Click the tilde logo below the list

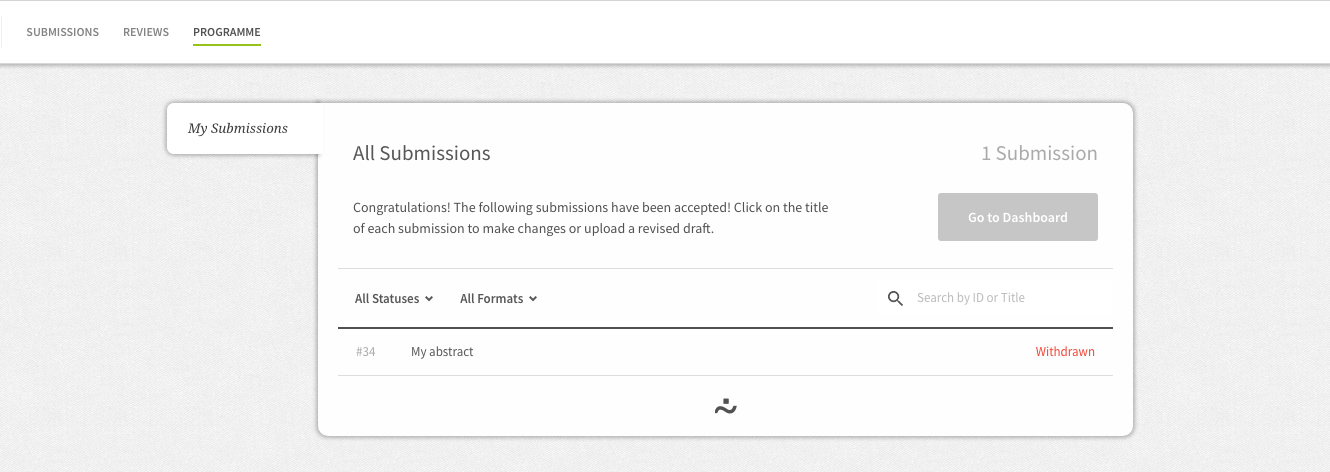(x=726, y=406)
